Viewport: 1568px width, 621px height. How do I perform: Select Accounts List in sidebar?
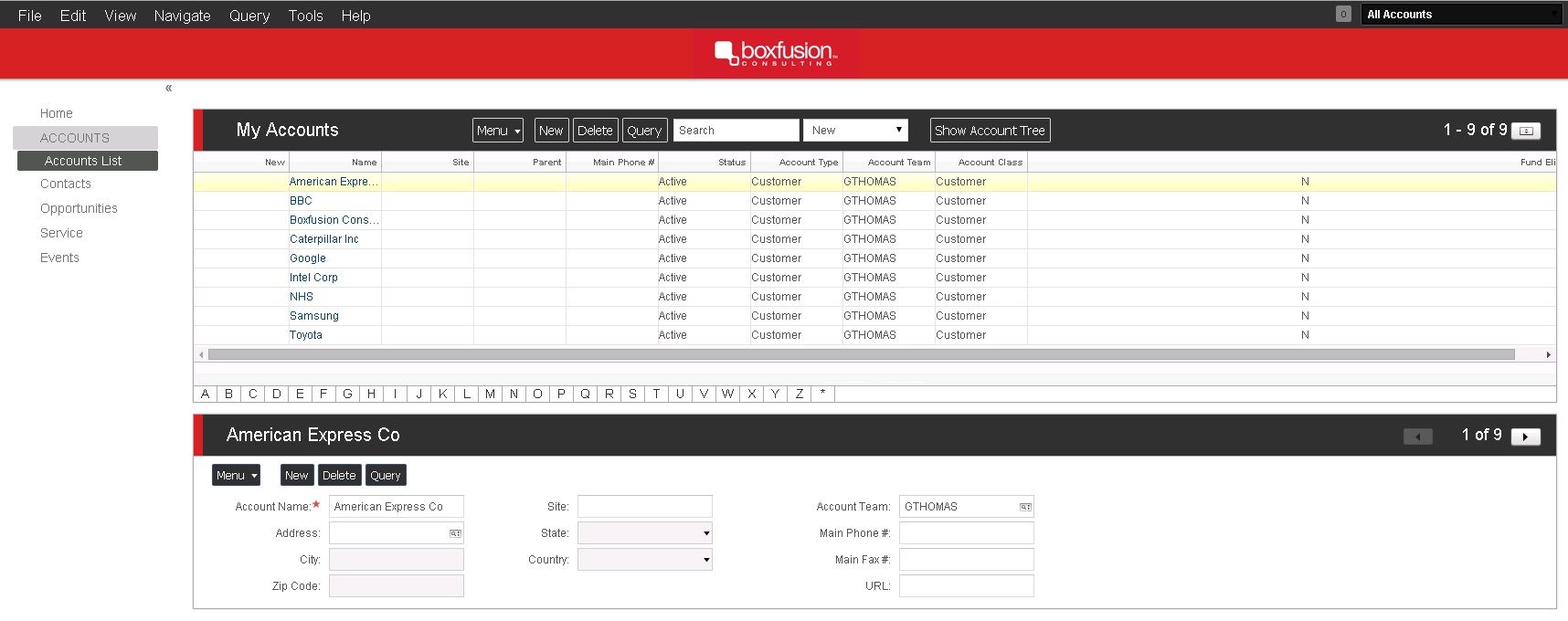(88, 161)
